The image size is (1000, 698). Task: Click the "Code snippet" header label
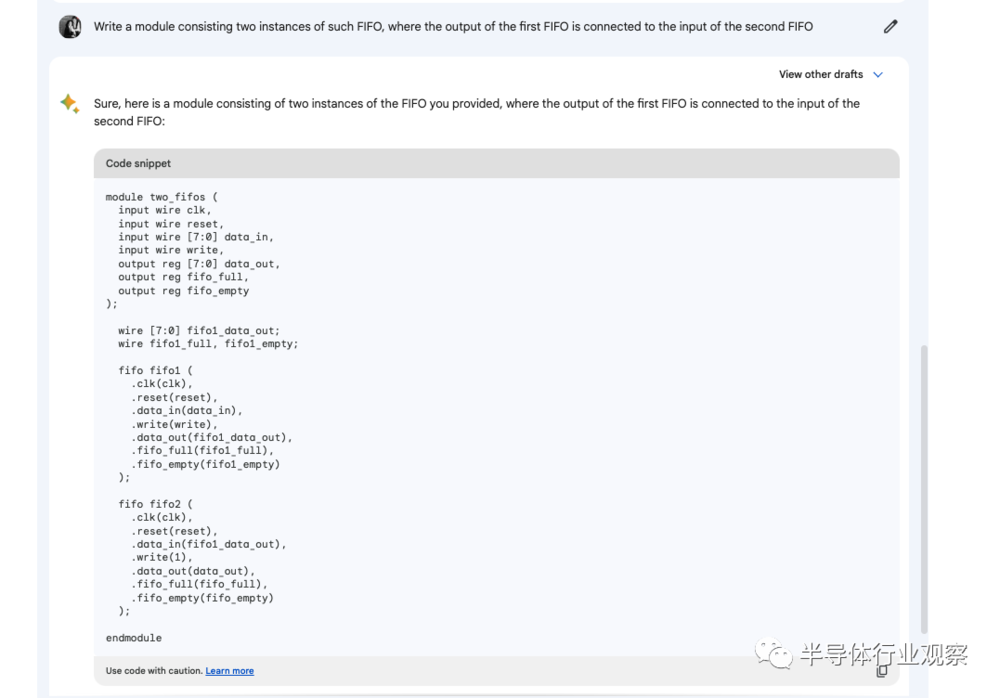click(138, 163)
